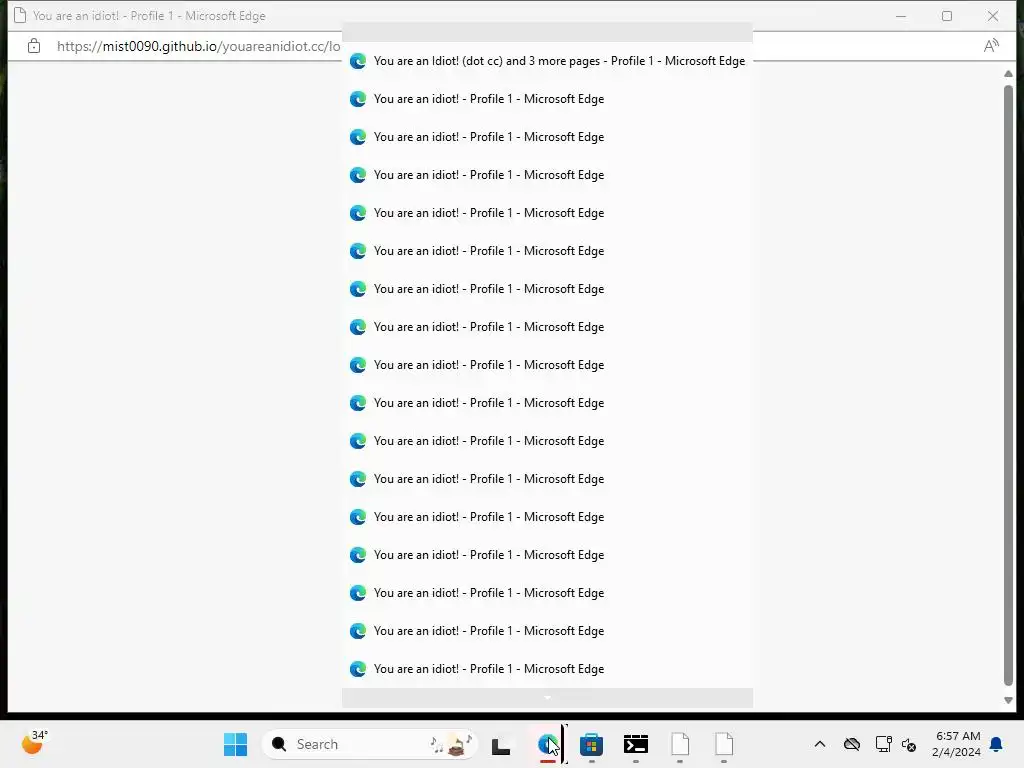The width and height of the screenshot is (1024, 768).
Task: Click the scroll down arrow of page scrollbar
Action: click(1008, 700)
